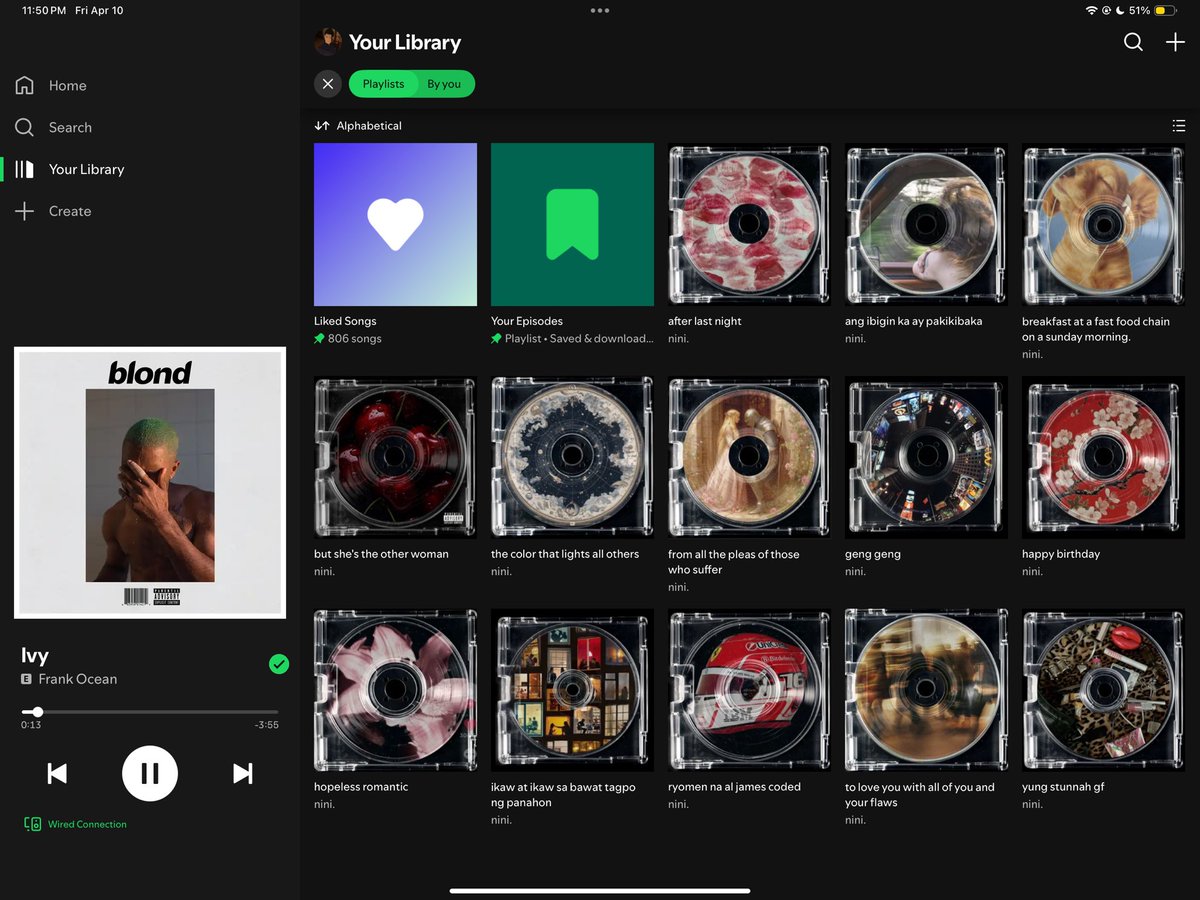The image size is (1200, 900).
Task: Toggle the Playlists filter chip
Action: 383,84
